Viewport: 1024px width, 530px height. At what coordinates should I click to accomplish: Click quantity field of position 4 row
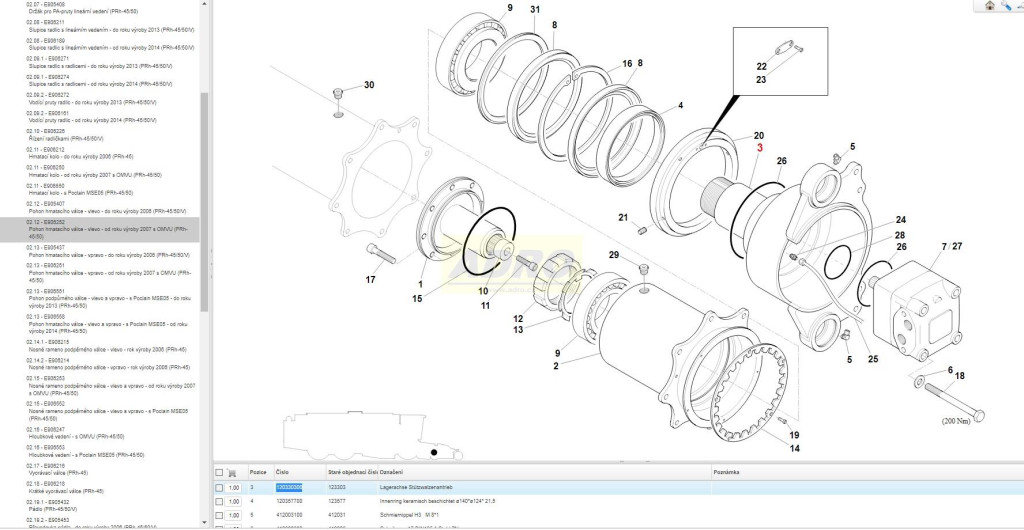point(234,501)
